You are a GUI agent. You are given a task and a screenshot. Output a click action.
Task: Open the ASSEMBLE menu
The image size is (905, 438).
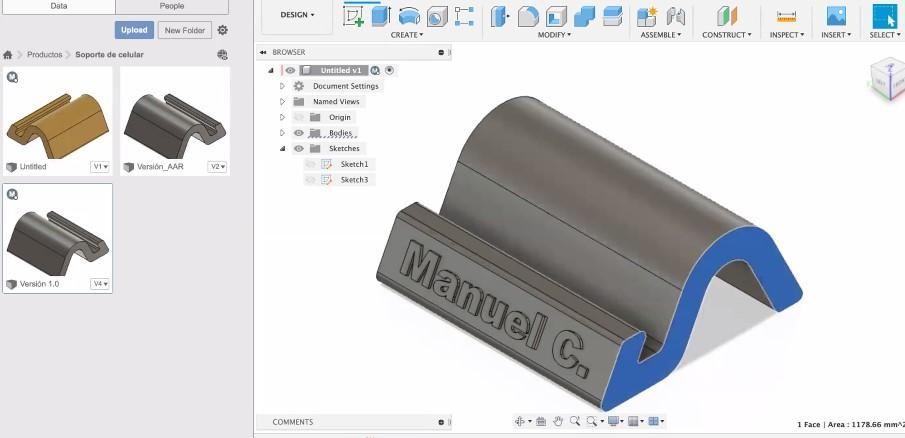[x=661, y=35]
